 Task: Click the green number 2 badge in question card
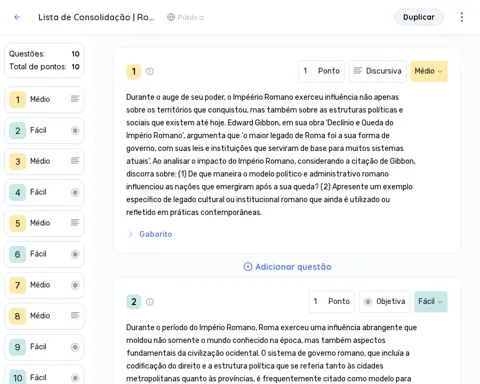click(x=133, y=302)
